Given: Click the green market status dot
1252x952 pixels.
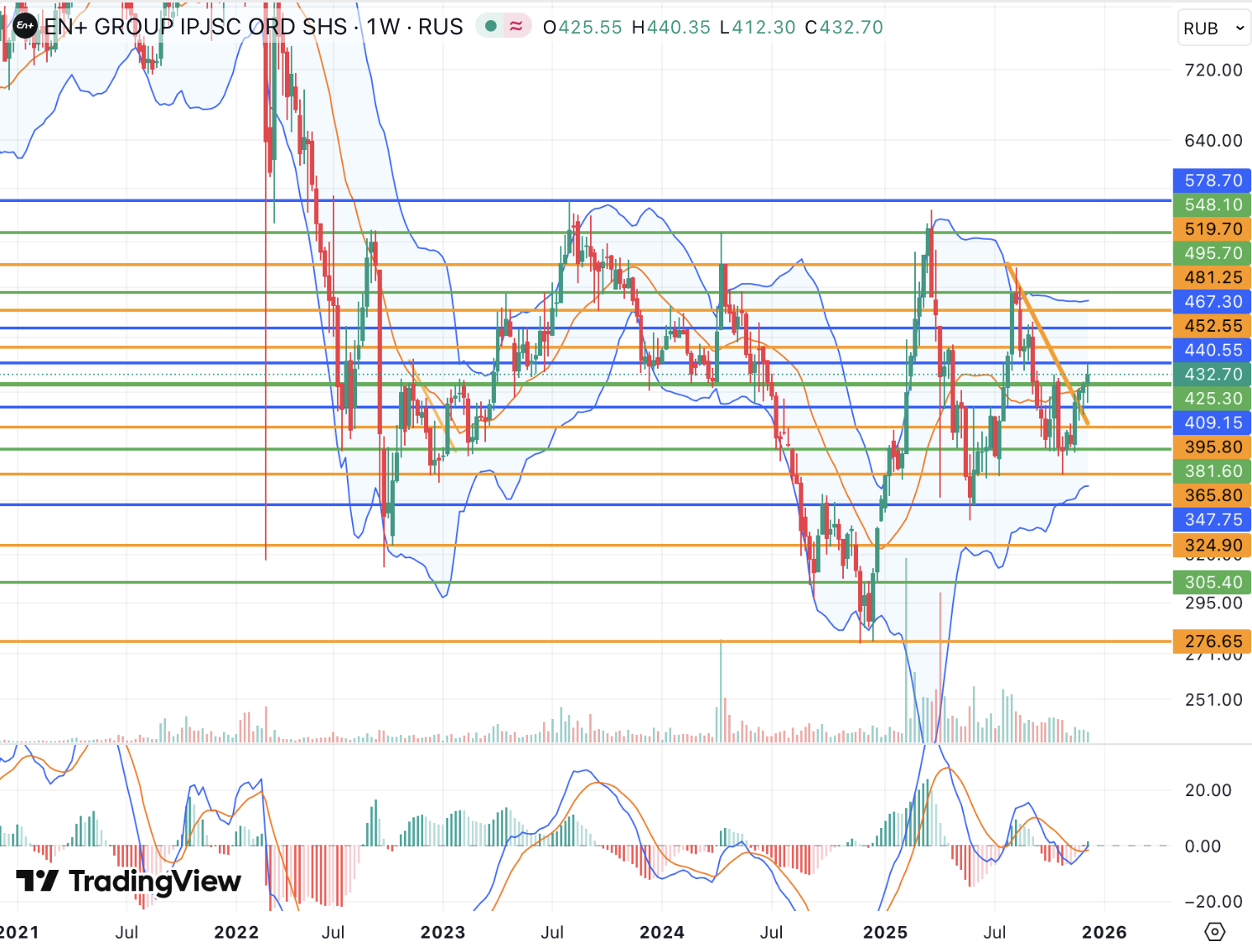Looking at the screenshot, I should tap(491, 27).
